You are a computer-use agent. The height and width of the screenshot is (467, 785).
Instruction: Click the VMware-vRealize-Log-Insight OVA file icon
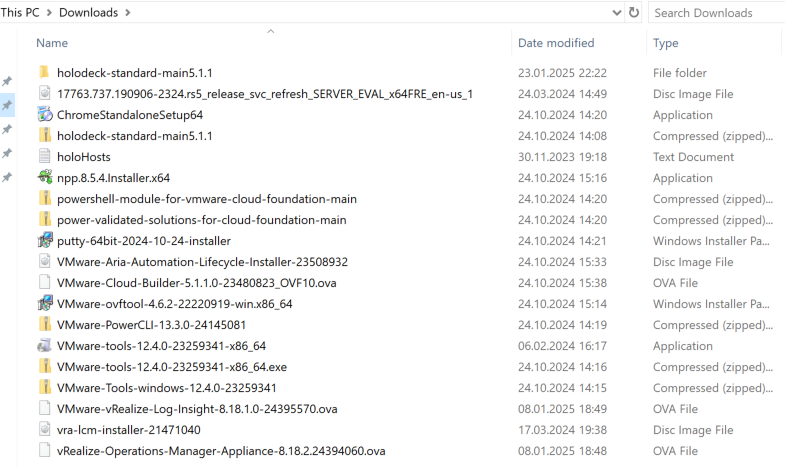coord(45,409)
